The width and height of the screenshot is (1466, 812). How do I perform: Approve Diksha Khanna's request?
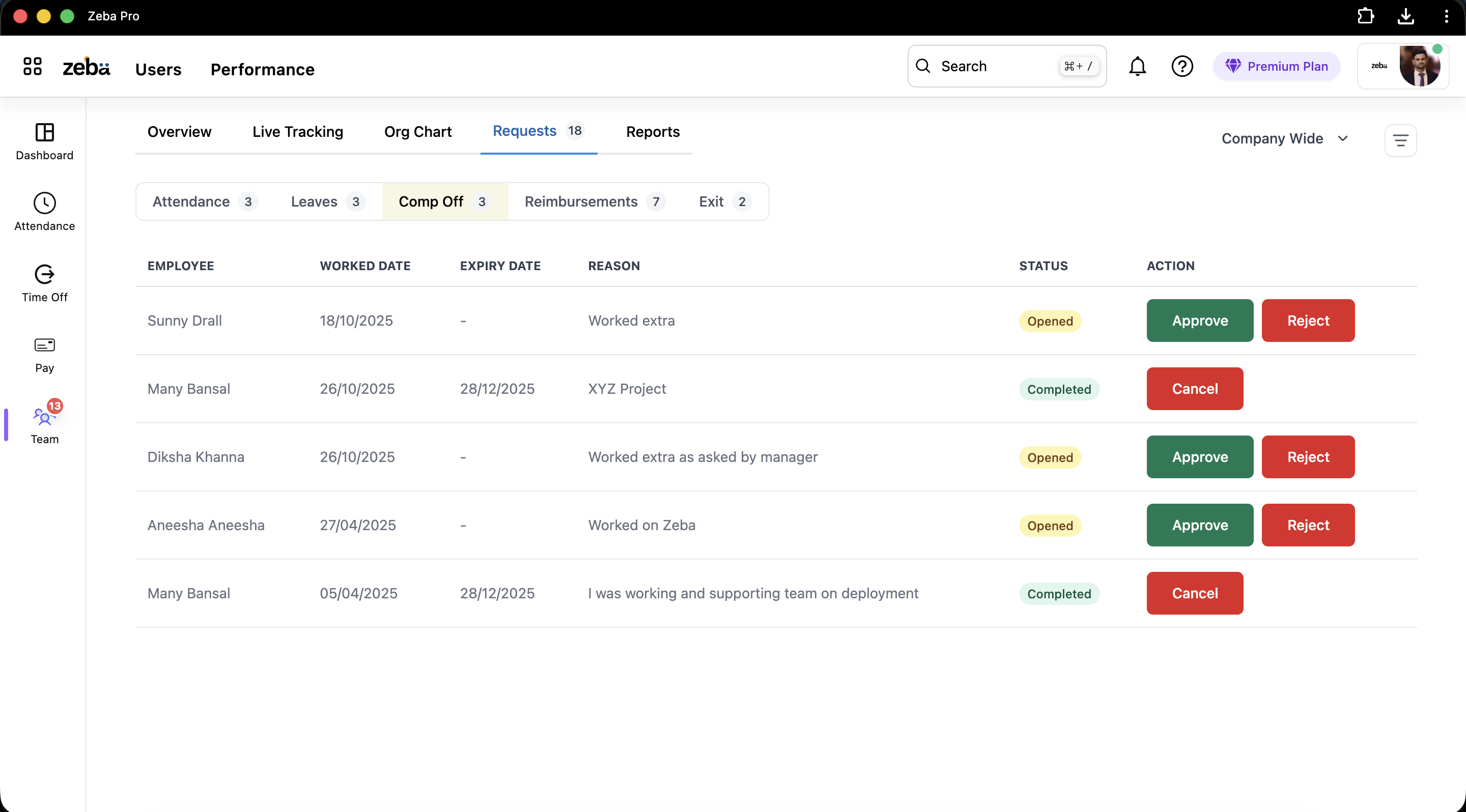(1200, 457)
